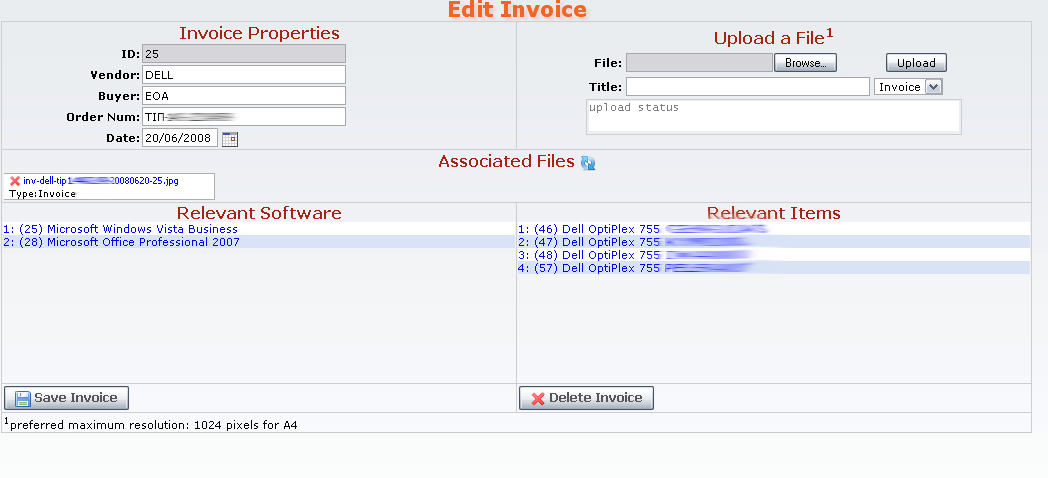The height and width of the screenshot is (478, 1048).
Task: Click the Date field showing 20/06/2008
Action: 180,138
